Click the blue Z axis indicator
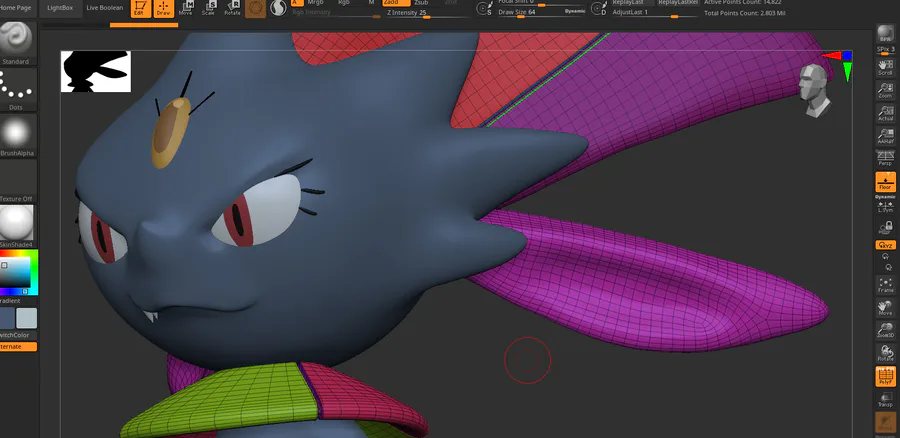Viewport: 900px width, 438px height. [x=847, y=56]
